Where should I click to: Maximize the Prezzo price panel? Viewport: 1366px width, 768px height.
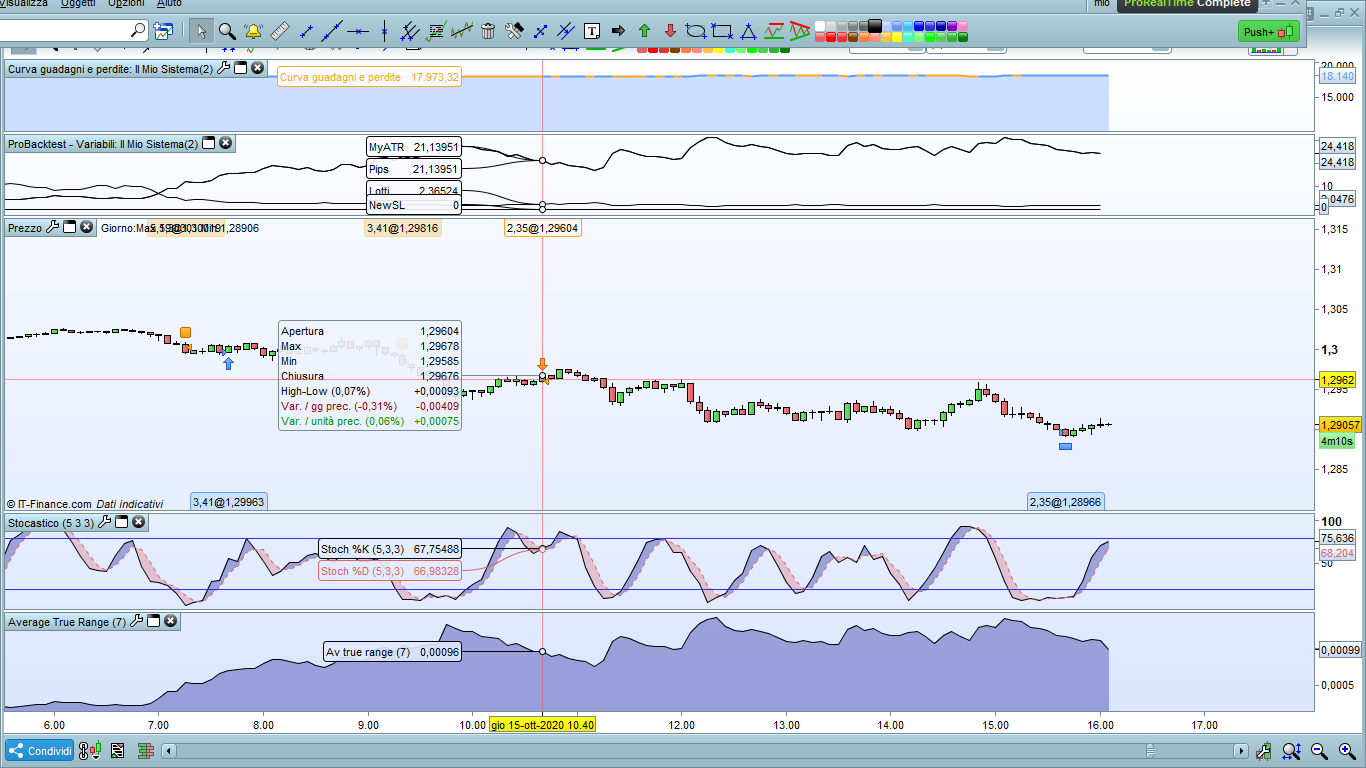pos(70,227)
